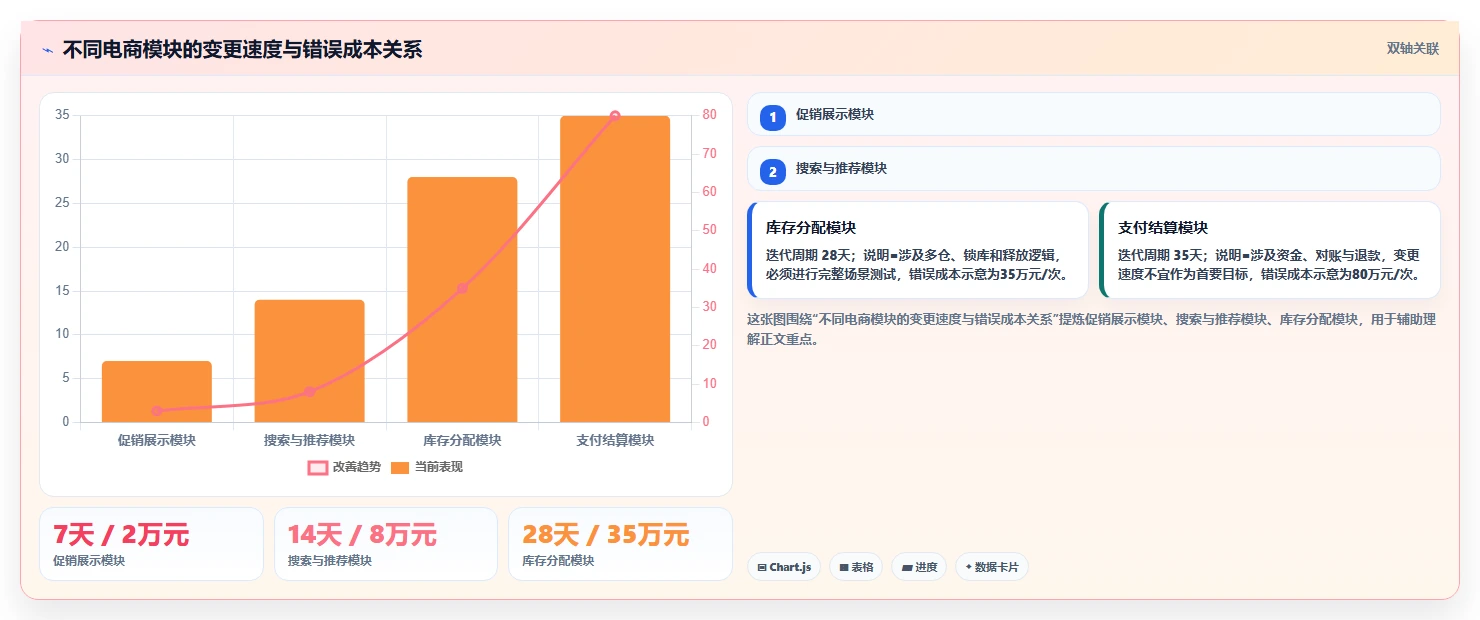This screenshot has height=620, width=1480.
Task: Click the right axis value 40
Action: (709, 268)
